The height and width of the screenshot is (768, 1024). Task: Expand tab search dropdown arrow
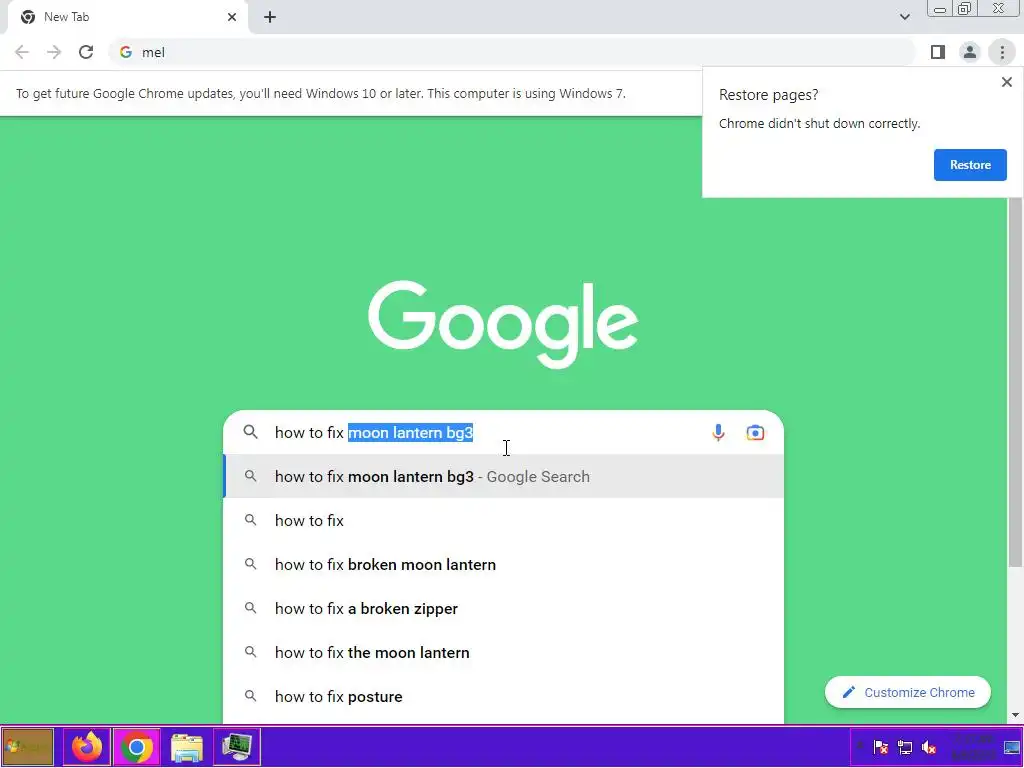coord(904,17)
